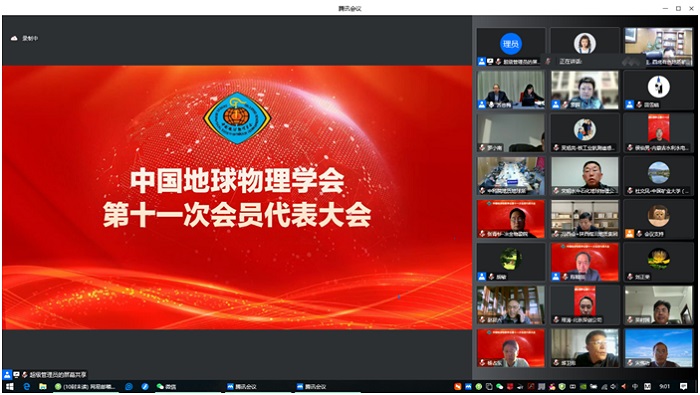Image resolution: width=700 pixels, height=395 pixels.
Task: Click the volume icon in system tray
Action: click(x=614, y=387)
